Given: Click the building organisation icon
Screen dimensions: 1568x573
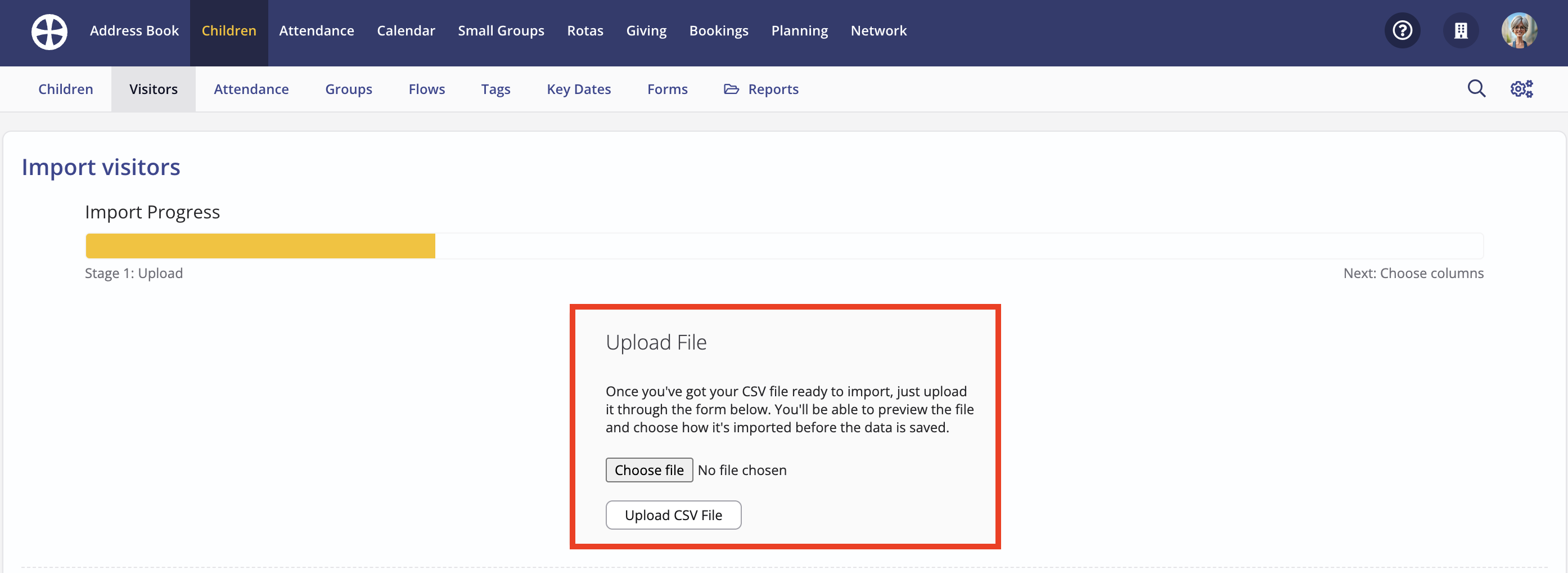Looking at the screenshot, I should [1461, 30].
